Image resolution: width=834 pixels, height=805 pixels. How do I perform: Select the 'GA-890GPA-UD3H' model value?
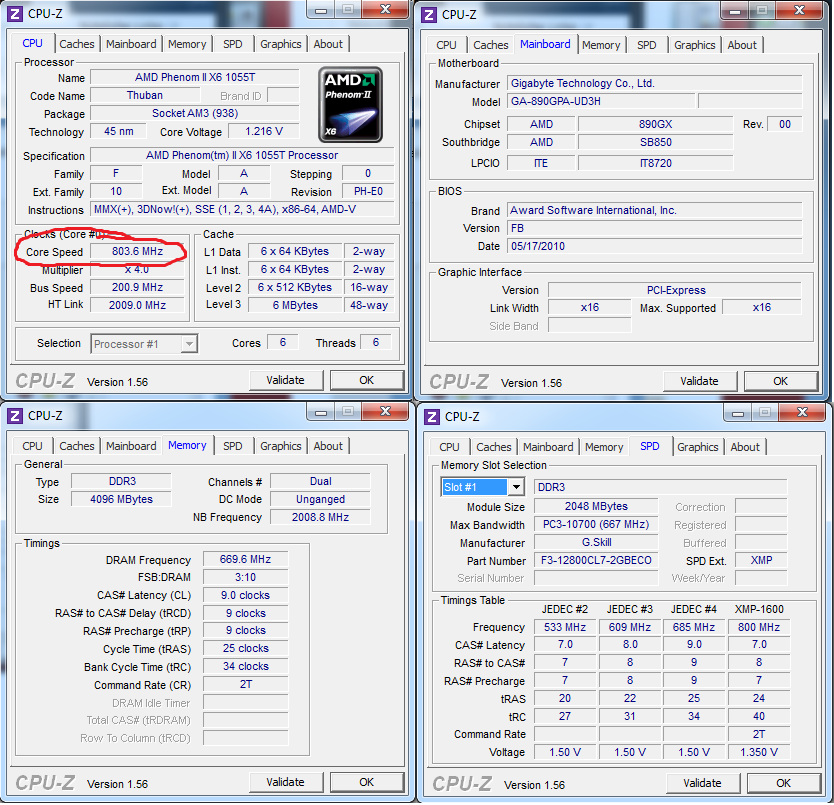click(601, 101)
